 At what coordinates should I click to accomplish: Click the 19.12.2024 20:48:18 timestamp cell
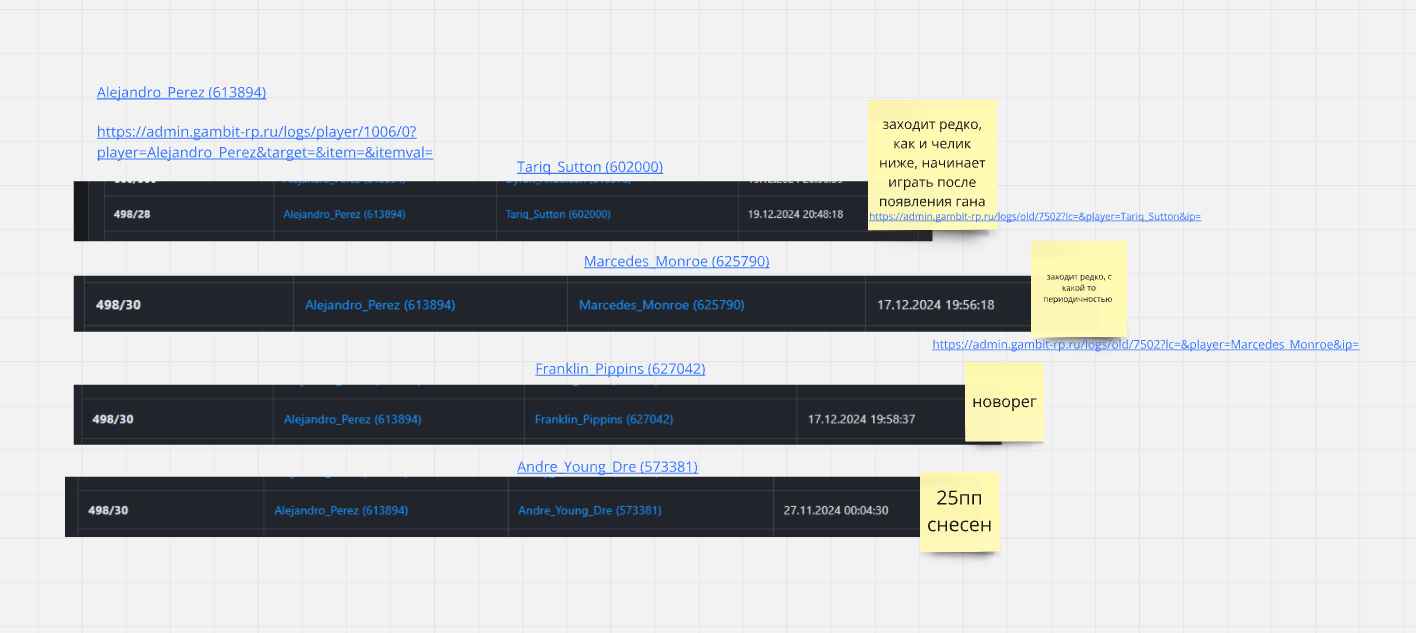[795, 214]
